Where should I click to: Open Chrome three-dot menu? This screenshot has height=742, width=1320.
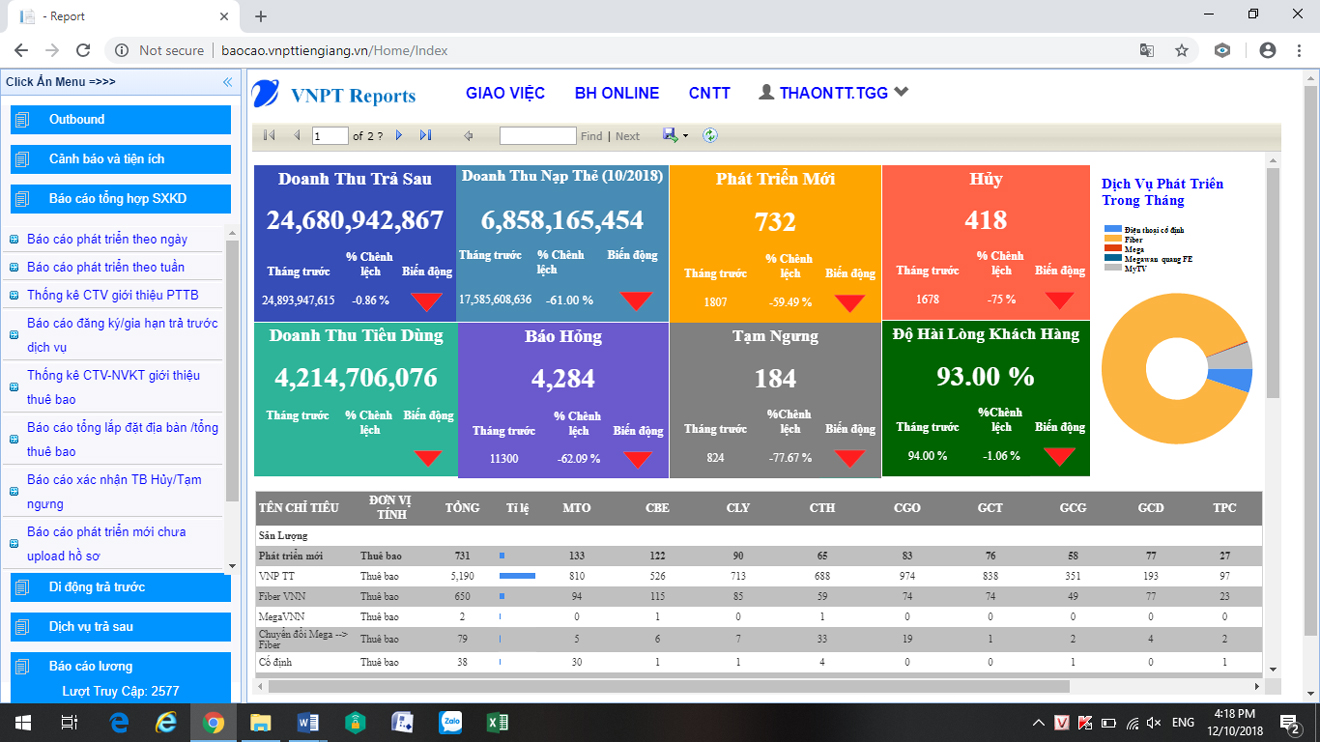coord(1299,50)
